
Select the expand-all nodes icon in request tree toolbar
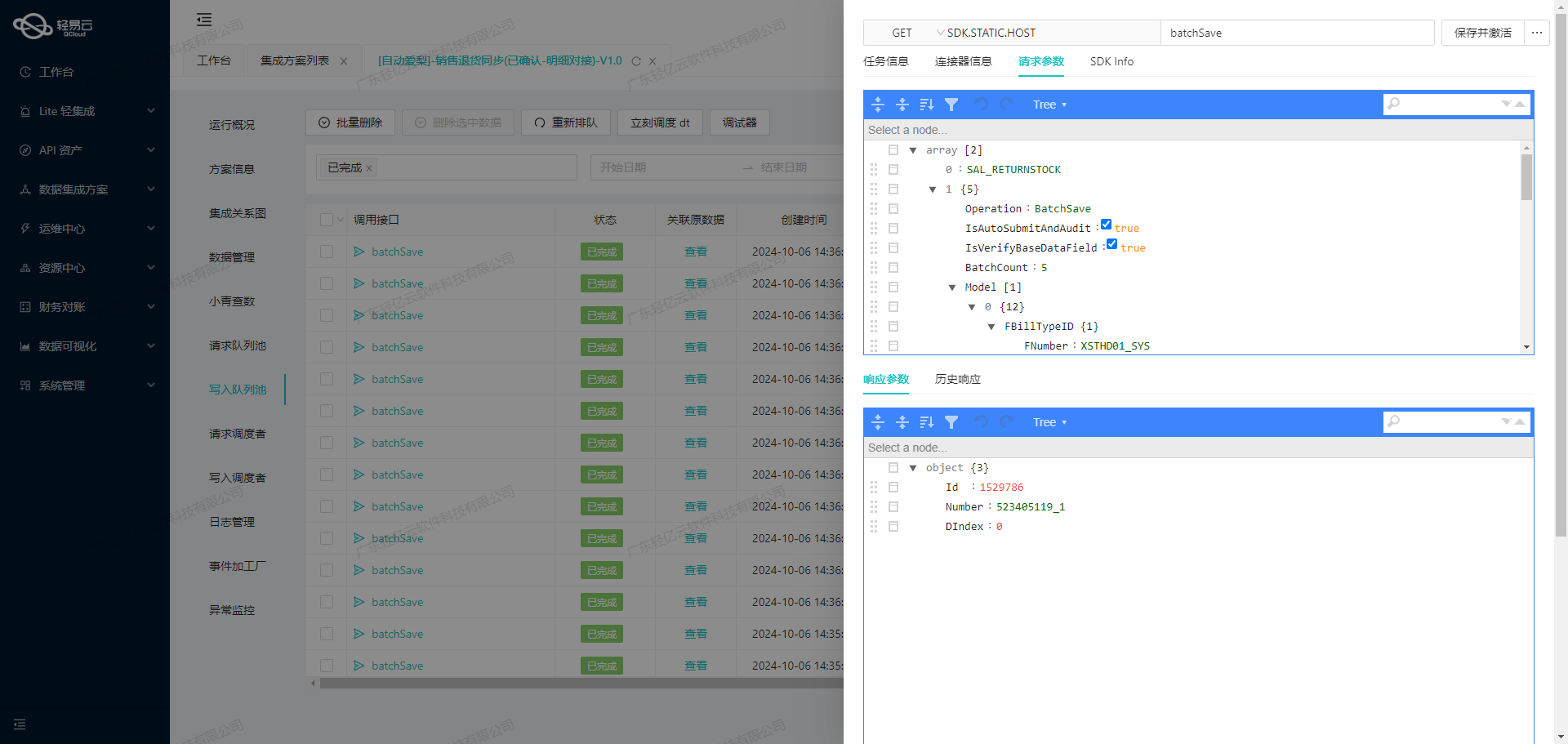pyautogui.click(x=878, y=104)
